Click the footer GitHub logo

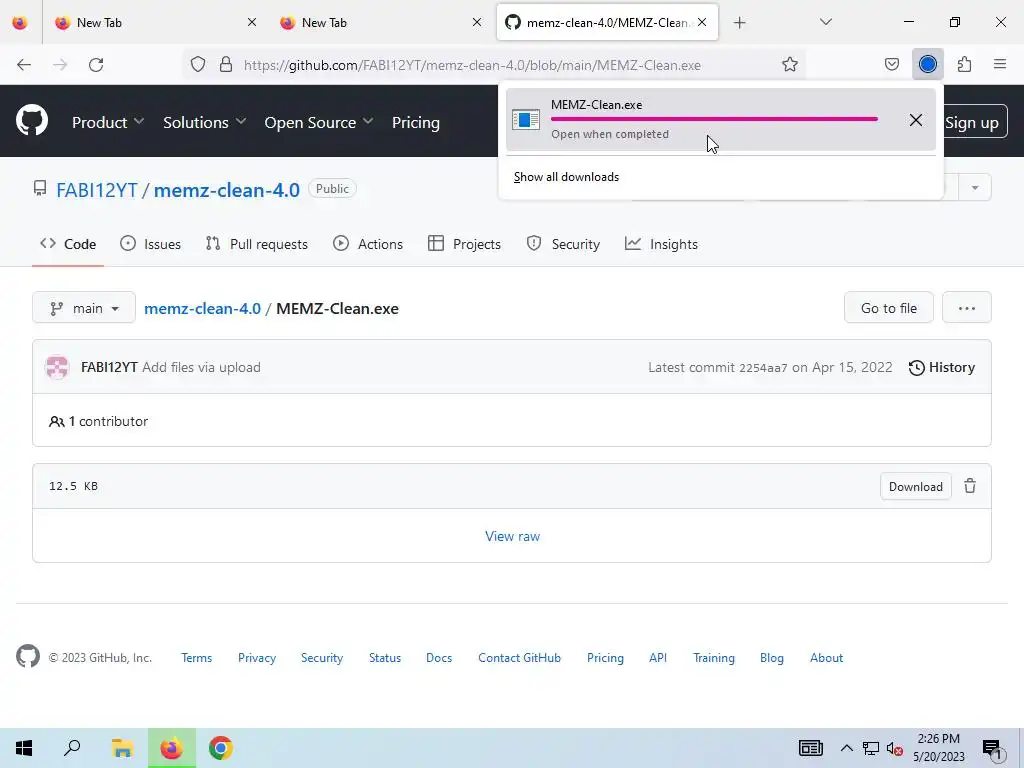pyautogui.click(x=28, y=656)
